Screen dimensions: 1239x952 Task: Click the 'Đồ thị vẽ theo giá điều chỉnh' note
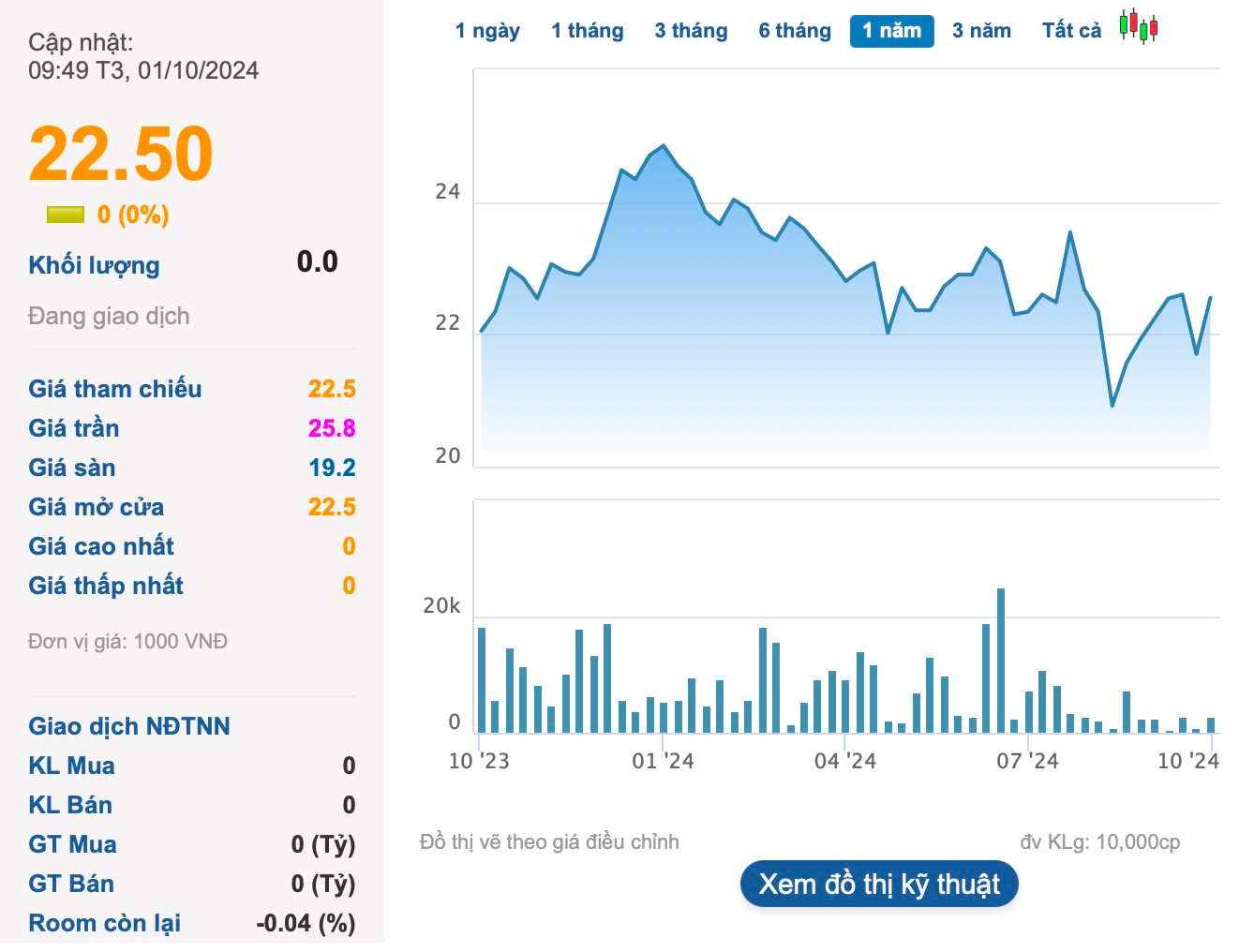(549, 842)
